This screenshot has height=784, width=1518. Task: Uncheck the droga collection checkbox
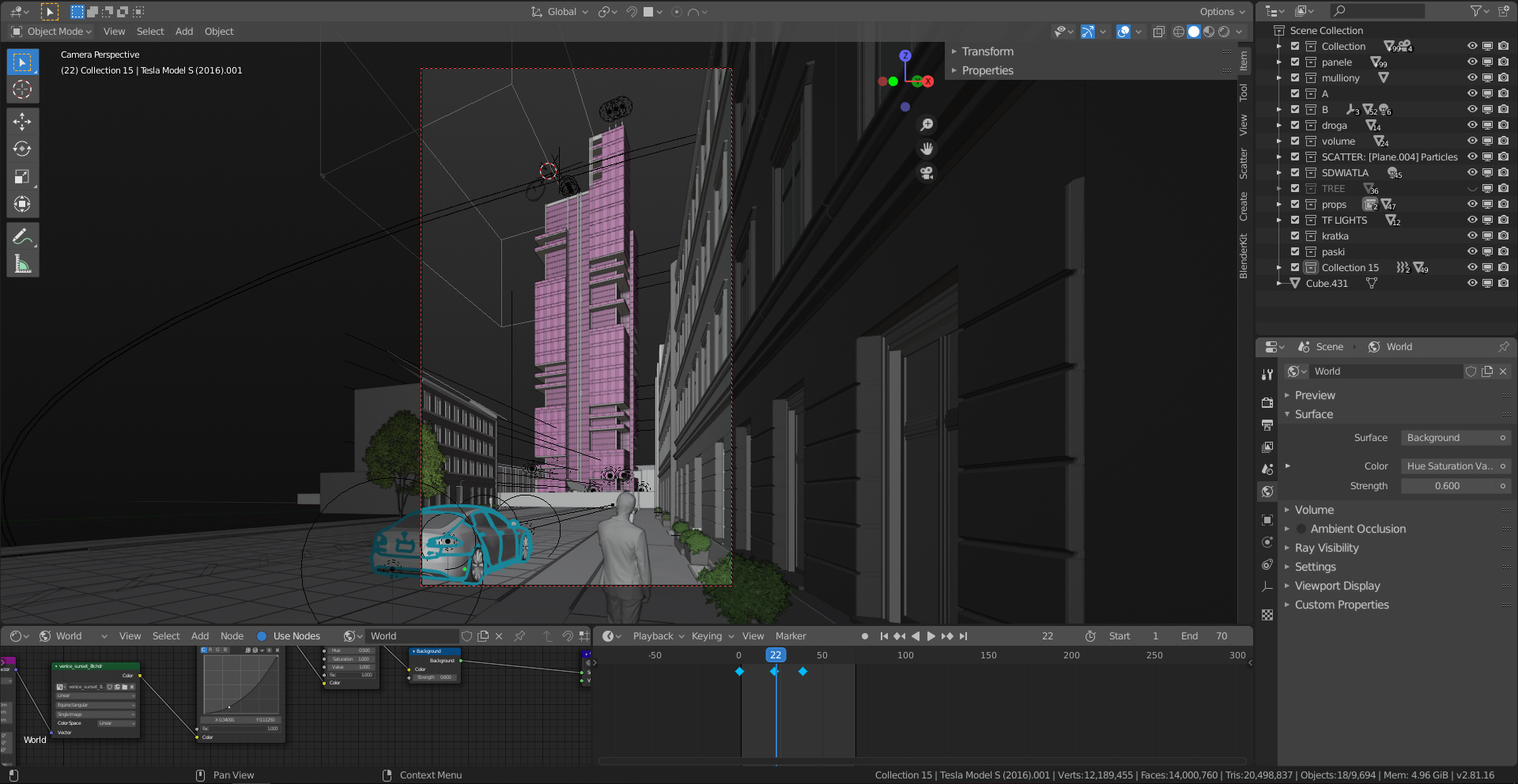pos(1295,125)
